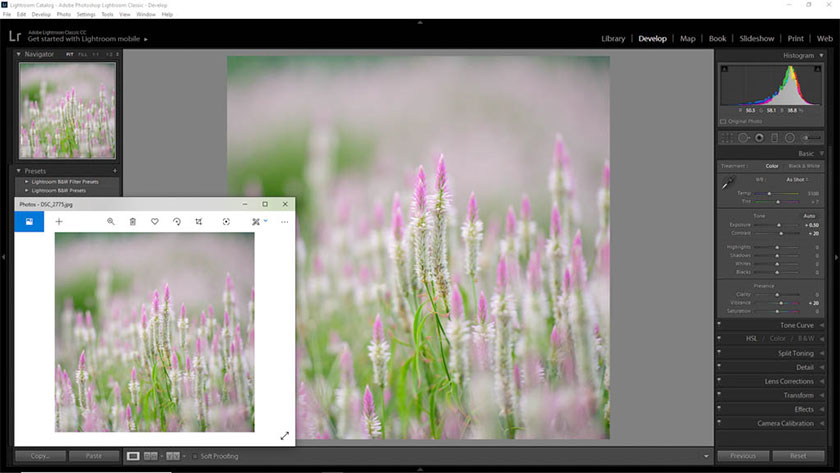The image size is (840, 473).
Task: Open the Develop menu
Action: tap(41, 14)
